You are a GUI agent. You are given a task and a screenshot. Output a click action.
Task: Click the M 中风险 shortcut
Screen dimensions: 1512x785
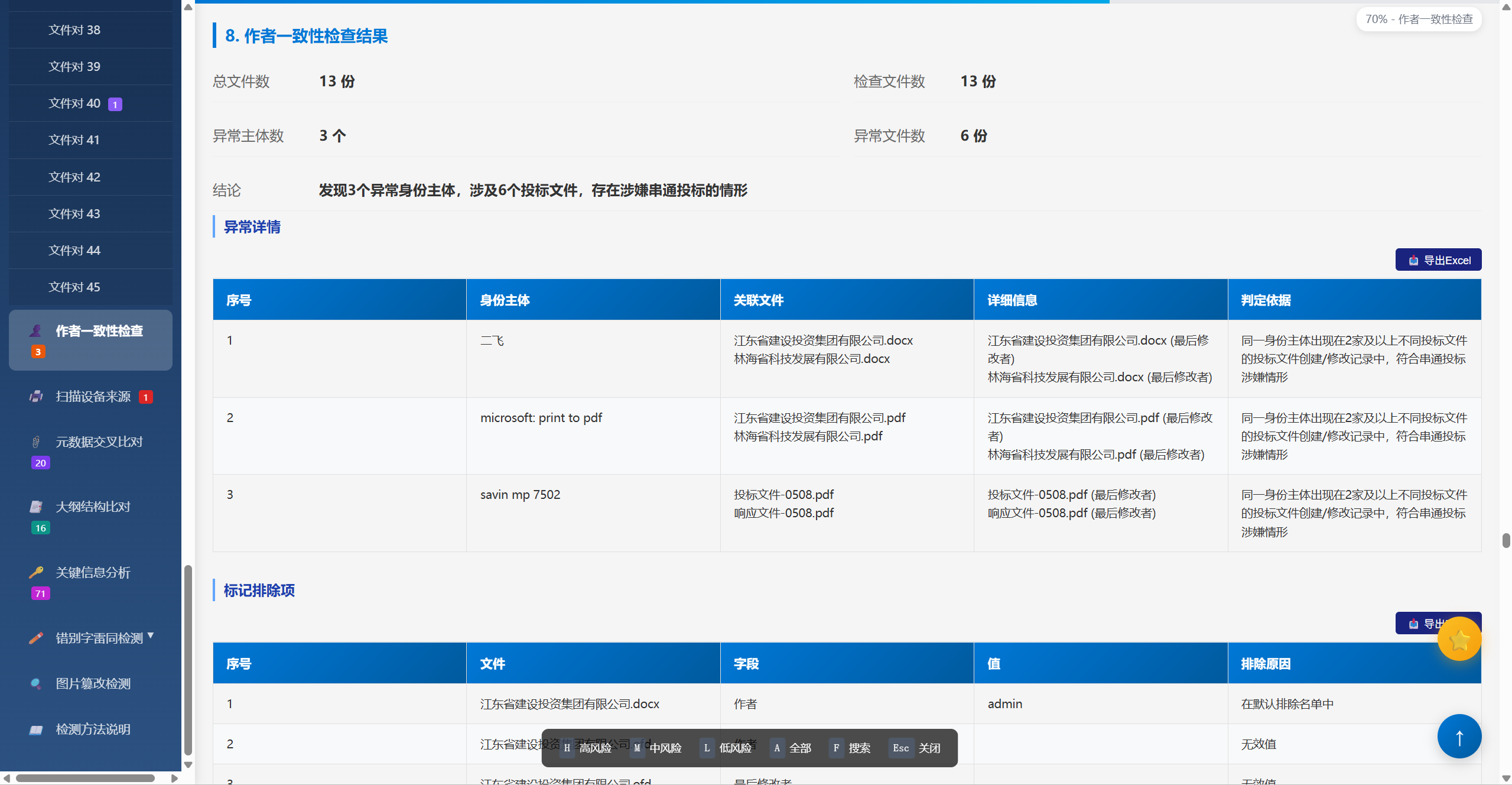[656, 748]
